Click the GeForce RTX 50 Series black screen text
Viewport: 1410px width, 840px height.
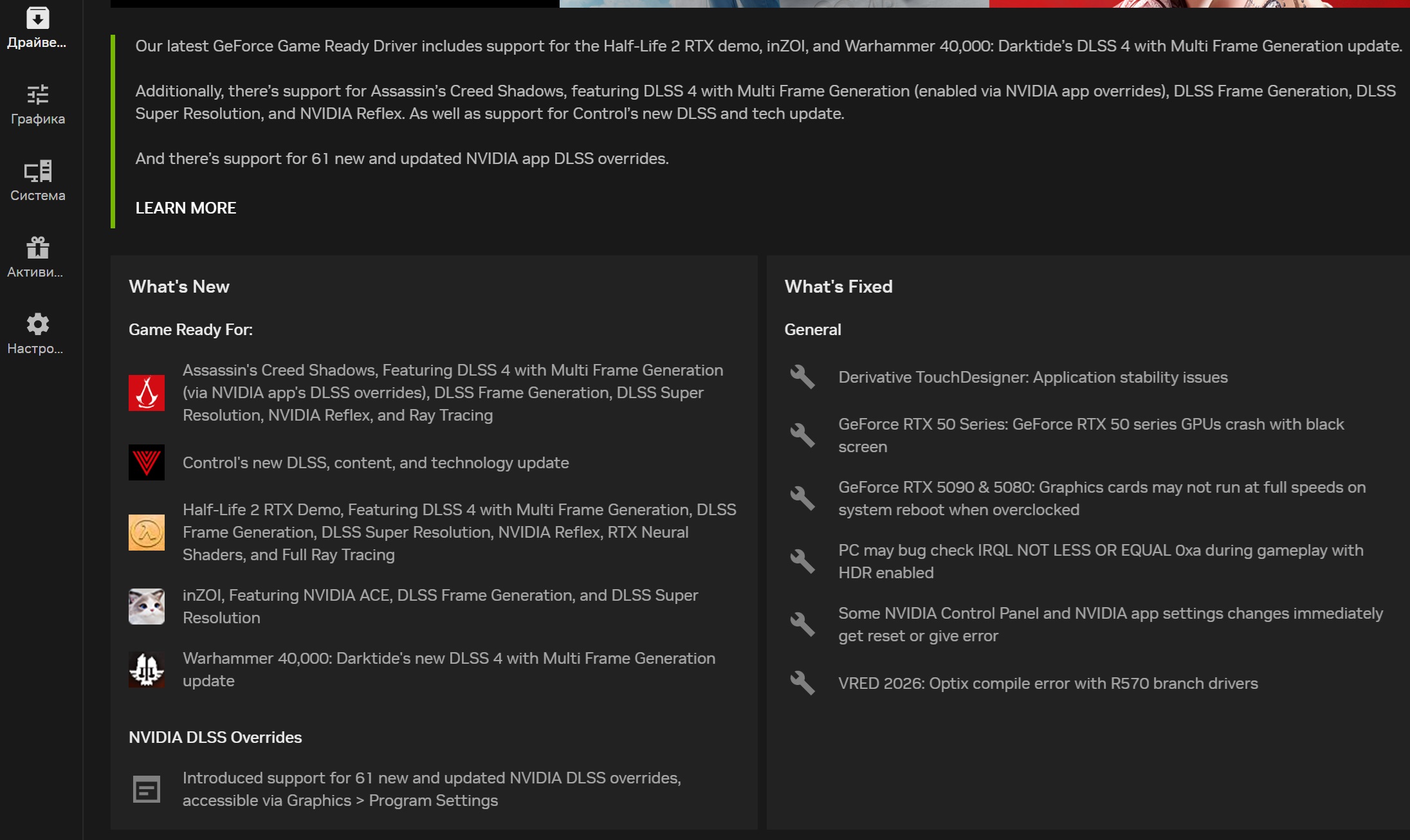(x=1091, y=435)
